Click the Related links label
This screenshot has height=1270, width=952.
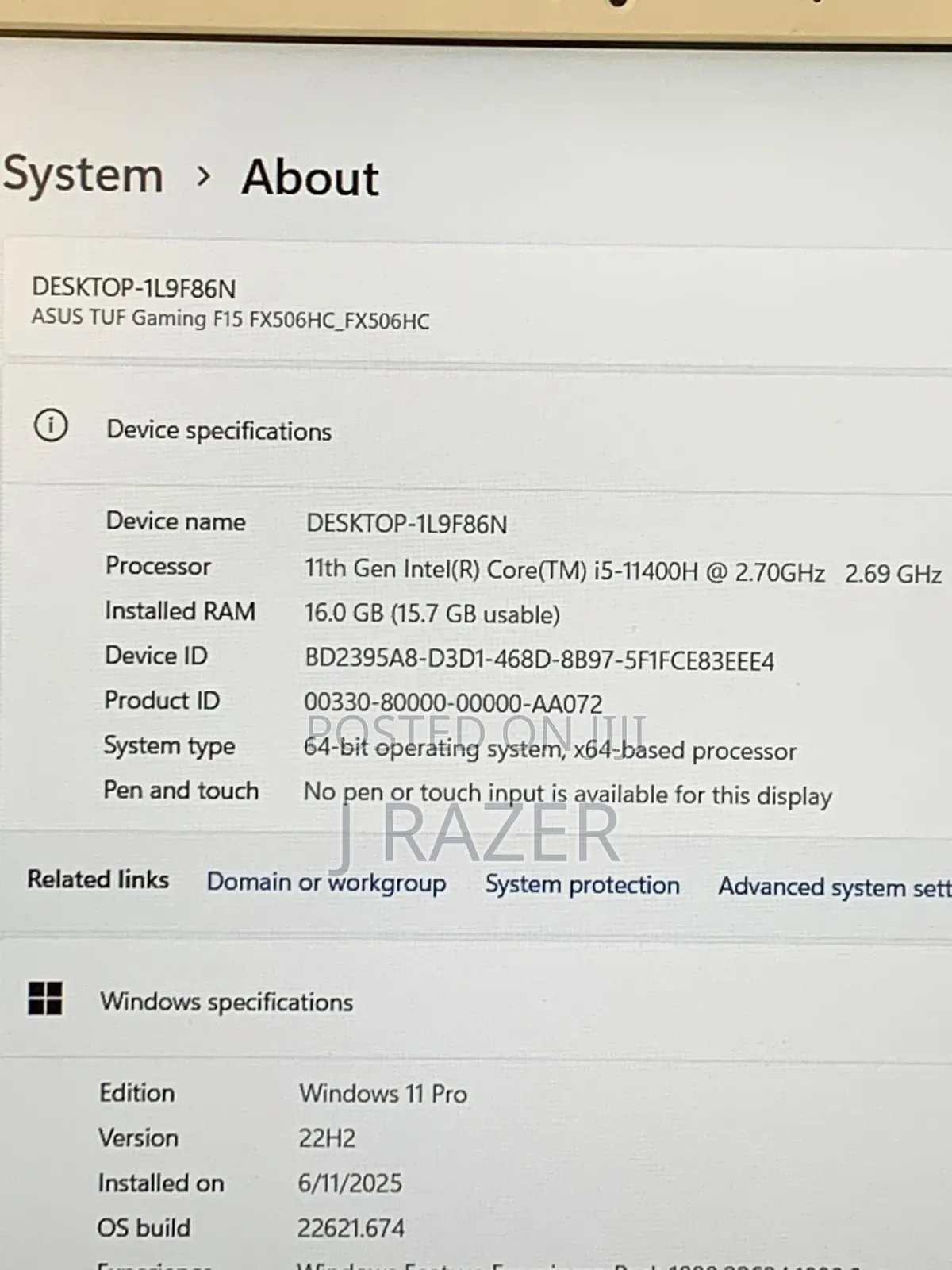(x=98, y=879)
